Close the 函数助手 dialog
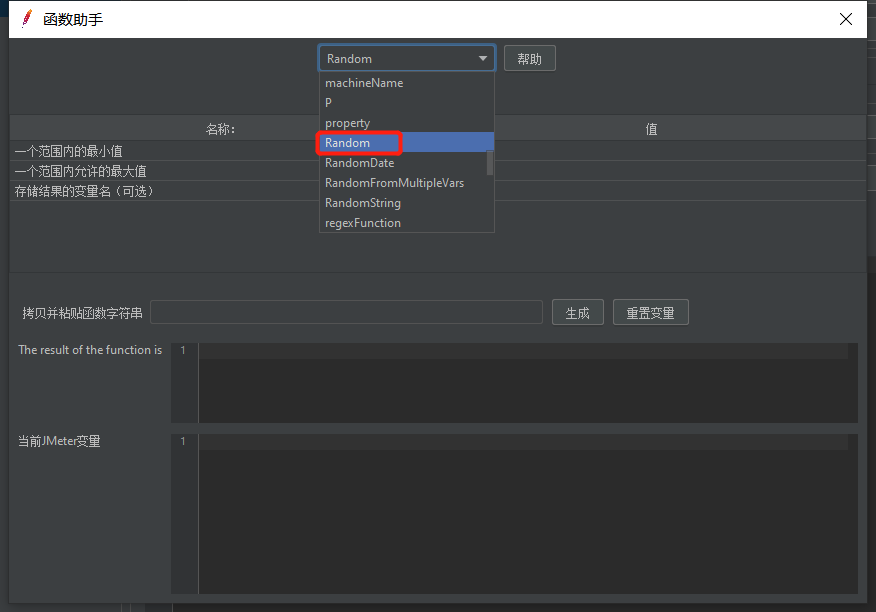Viewport: 876px width, 612px height. (846, 20)
